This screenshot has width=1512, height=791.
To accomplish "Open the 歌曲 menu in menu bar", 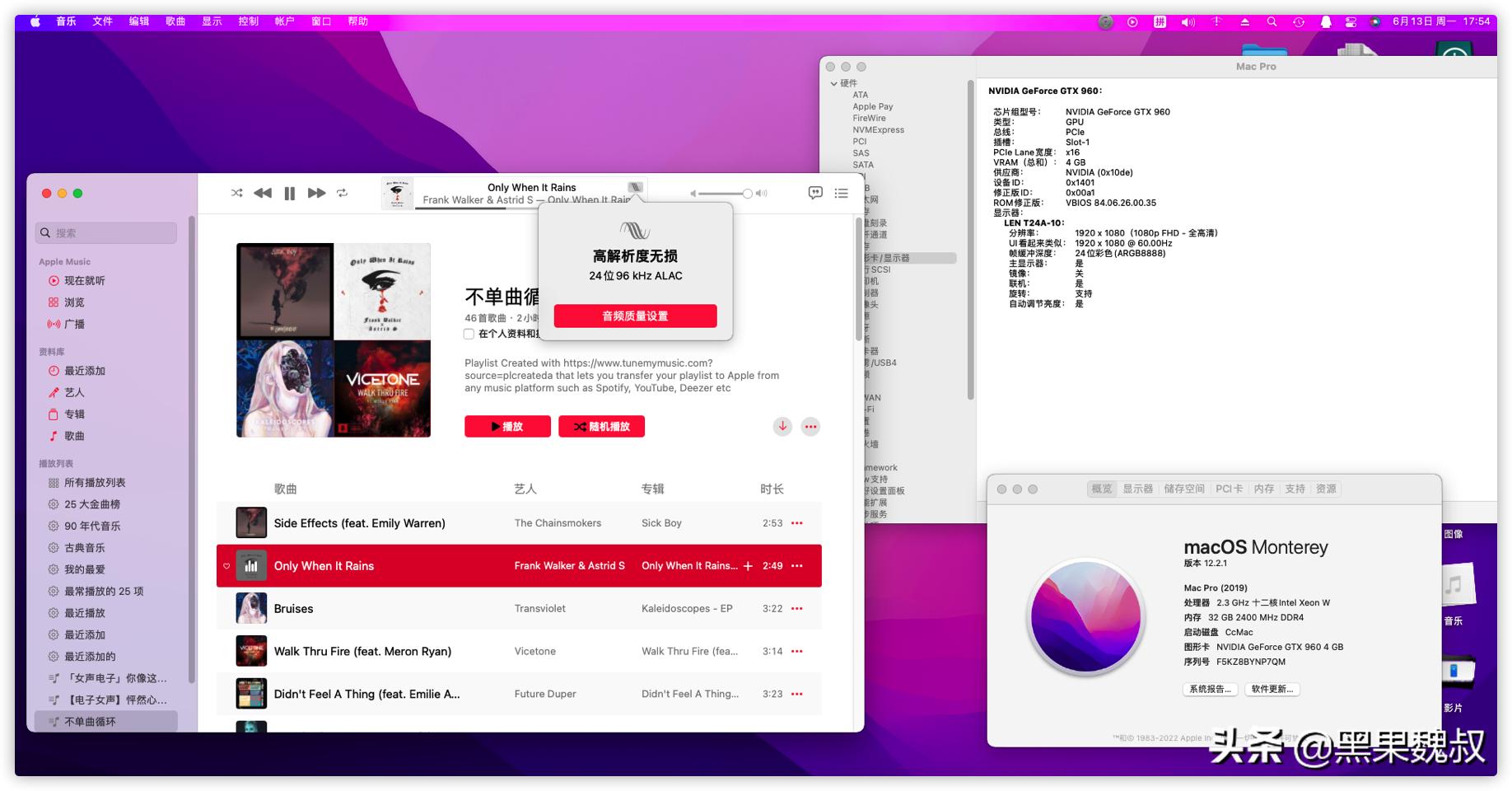I will [175, 21].
